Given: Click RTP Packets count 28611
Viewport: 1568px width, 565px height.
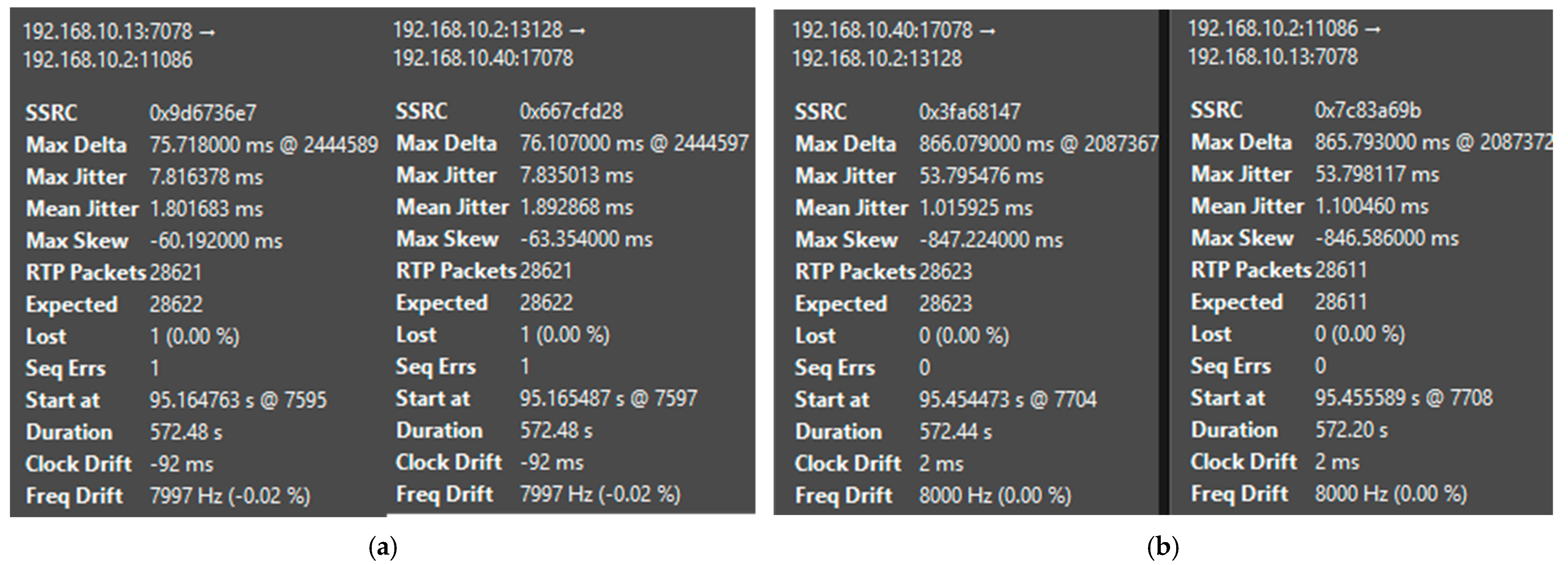Looking at the screenshot, I should [x=1340, y=270].
